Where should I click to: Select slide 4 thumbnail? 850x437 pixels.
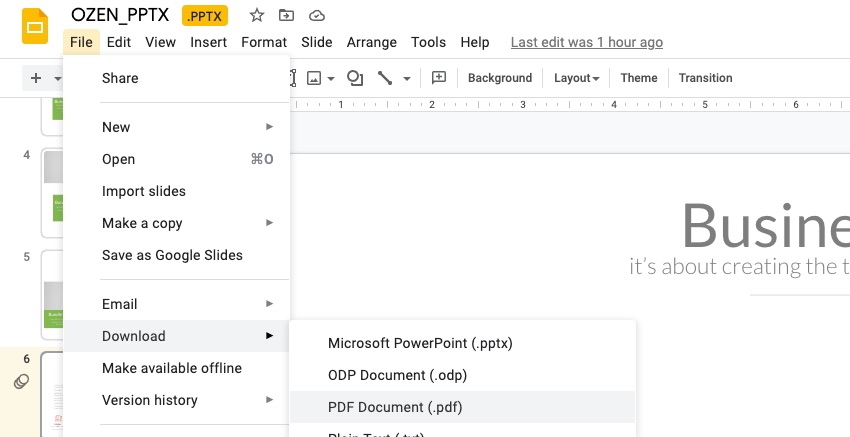click(52, 193)
